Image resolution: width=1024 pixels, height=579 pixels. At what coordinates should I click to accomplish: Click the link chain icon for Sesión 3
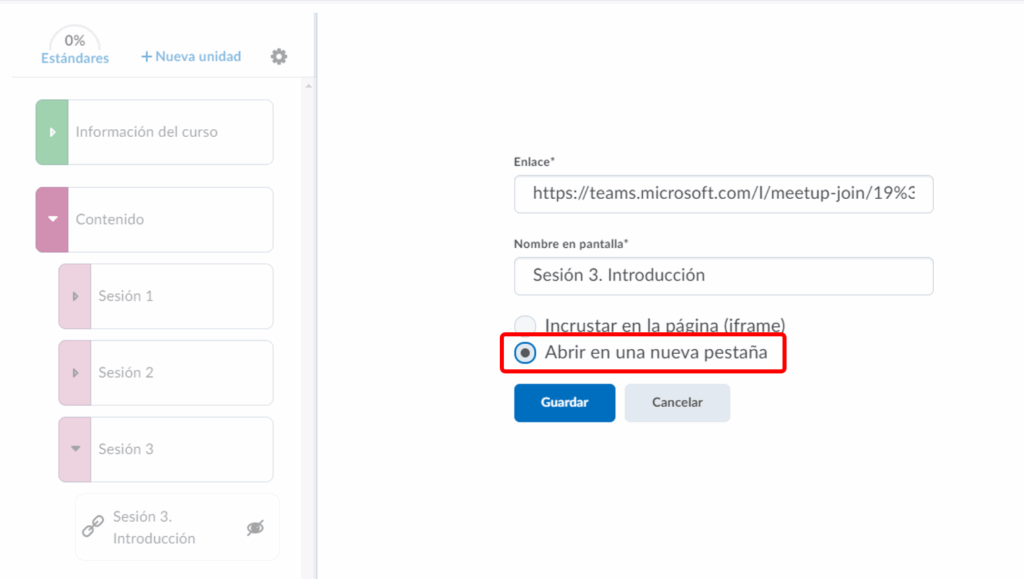point(92,527)
